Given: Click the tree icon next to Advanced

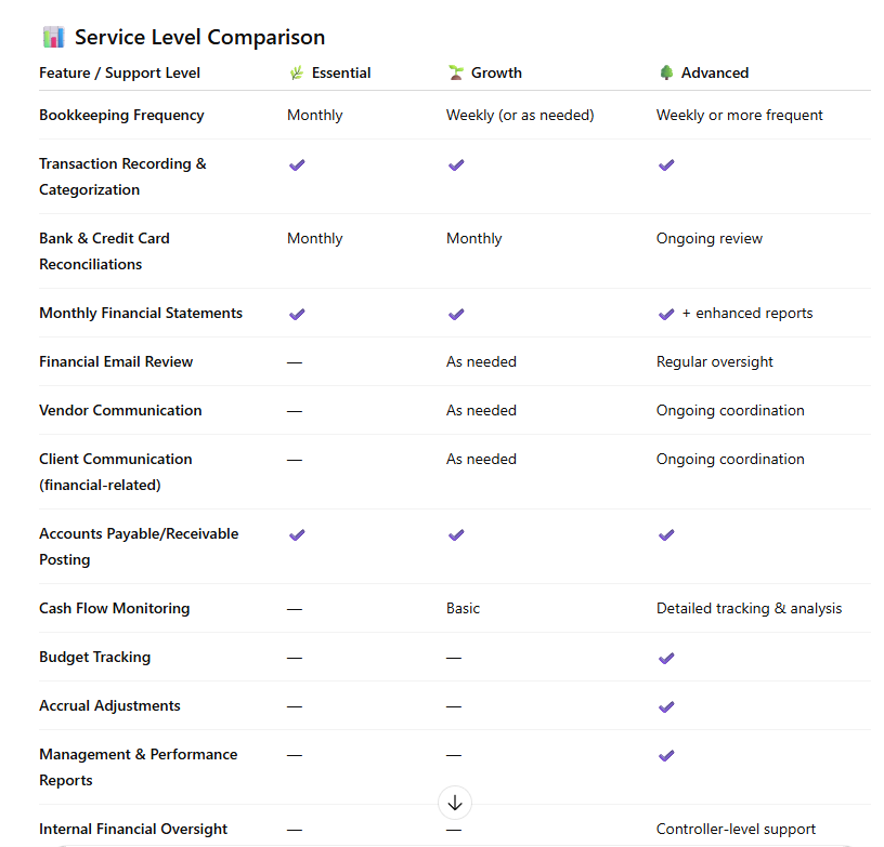Looking at the screenshot, I should 666,73.
